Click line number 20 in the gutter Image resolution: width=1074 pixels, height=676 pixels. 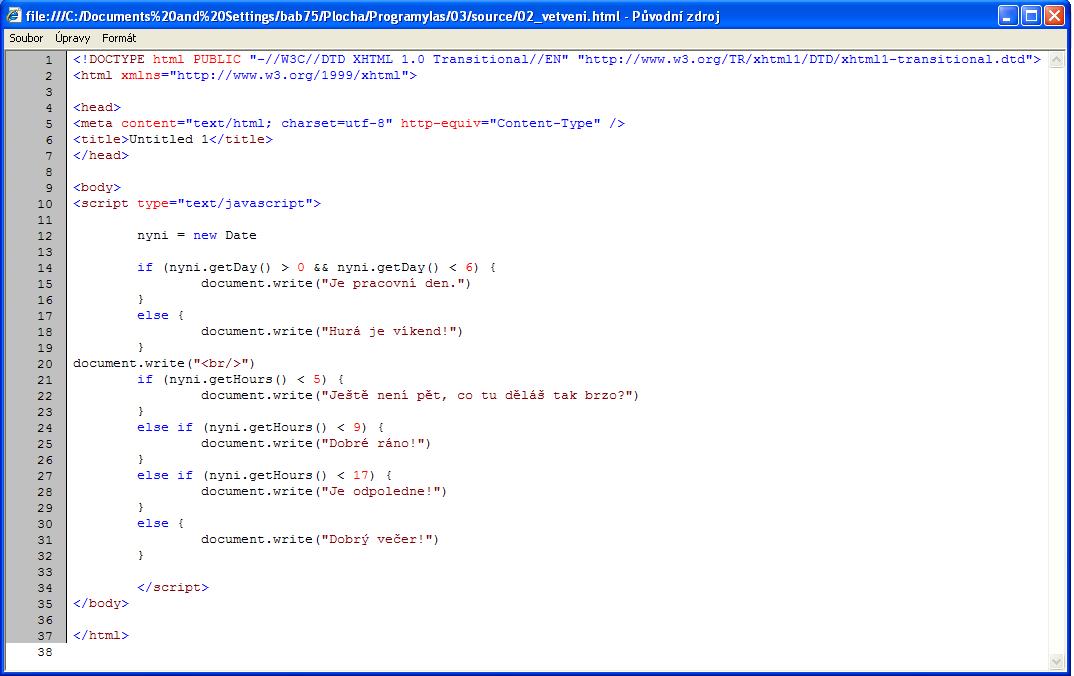click(x=44, y=363)
